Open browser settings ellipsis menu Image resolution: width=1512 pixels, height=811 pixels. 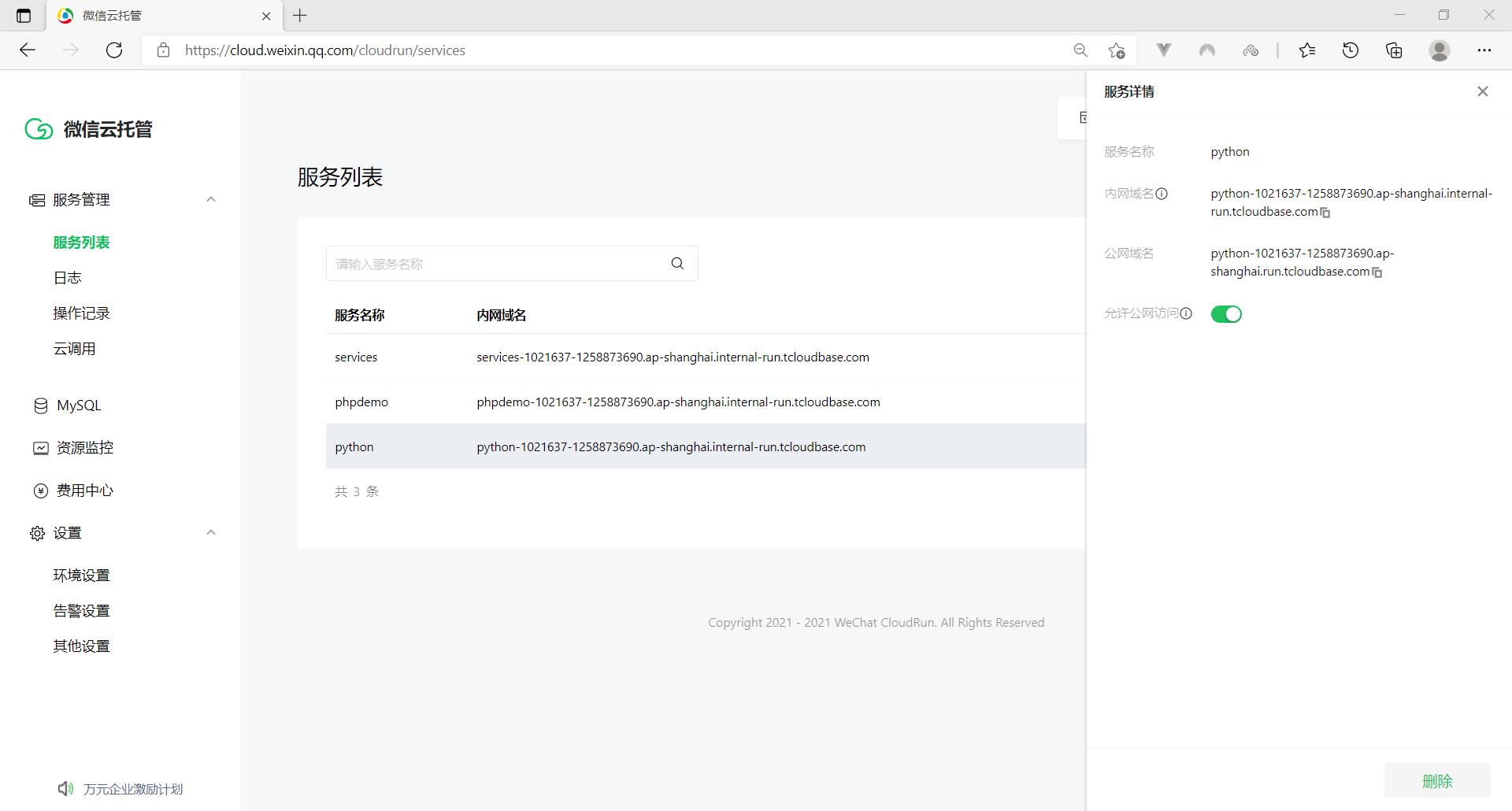[1484, 50]
